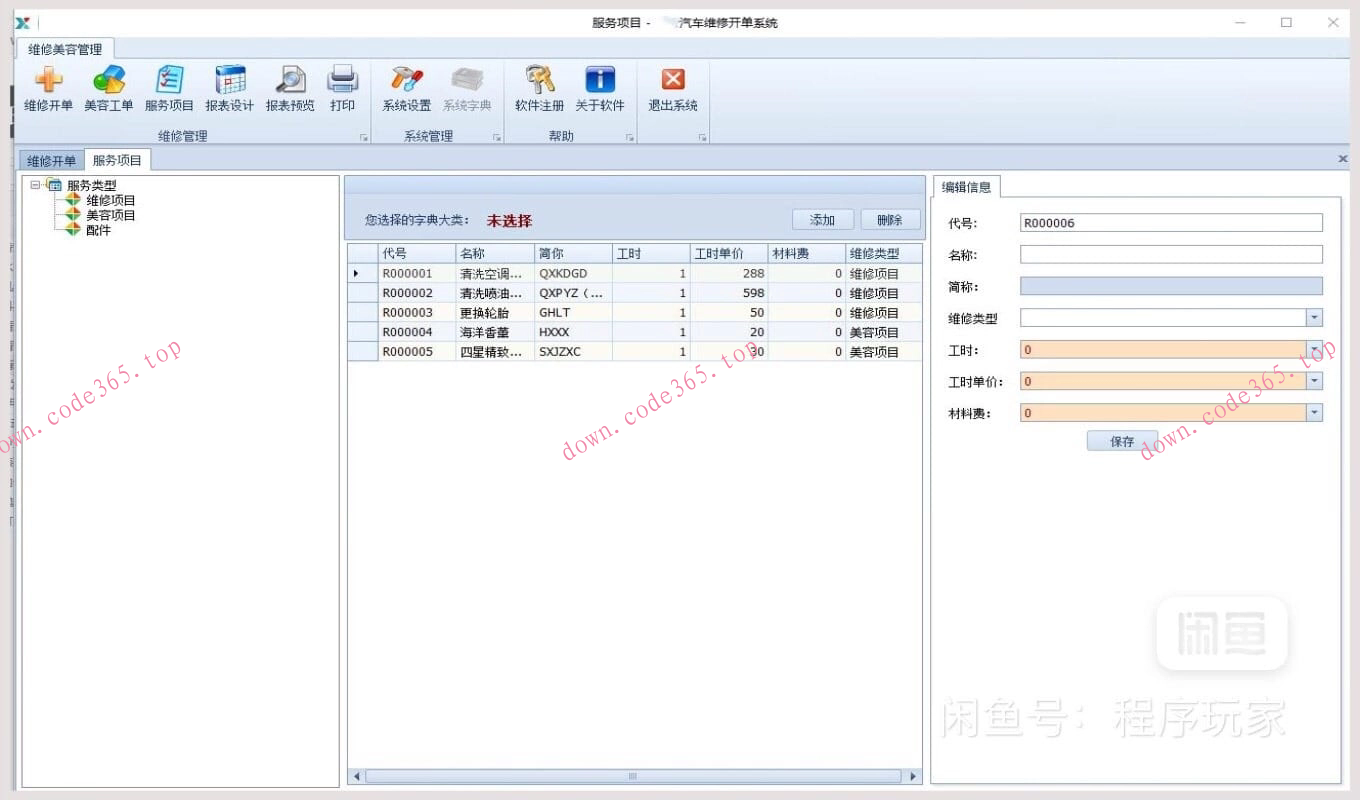1360x800 pixels.
Task: Focus the 名称 input field
Action: (x=1171, y=255)
